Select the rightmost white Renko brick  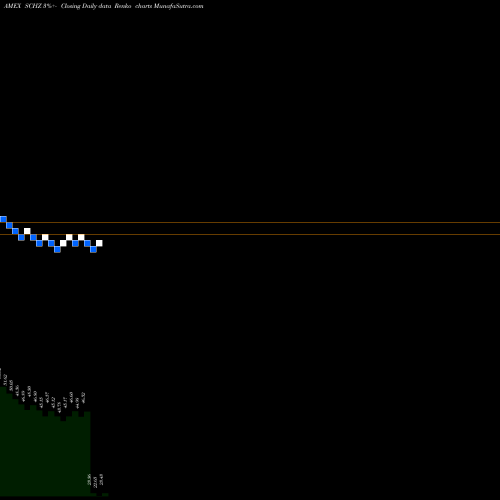point(99,243)
